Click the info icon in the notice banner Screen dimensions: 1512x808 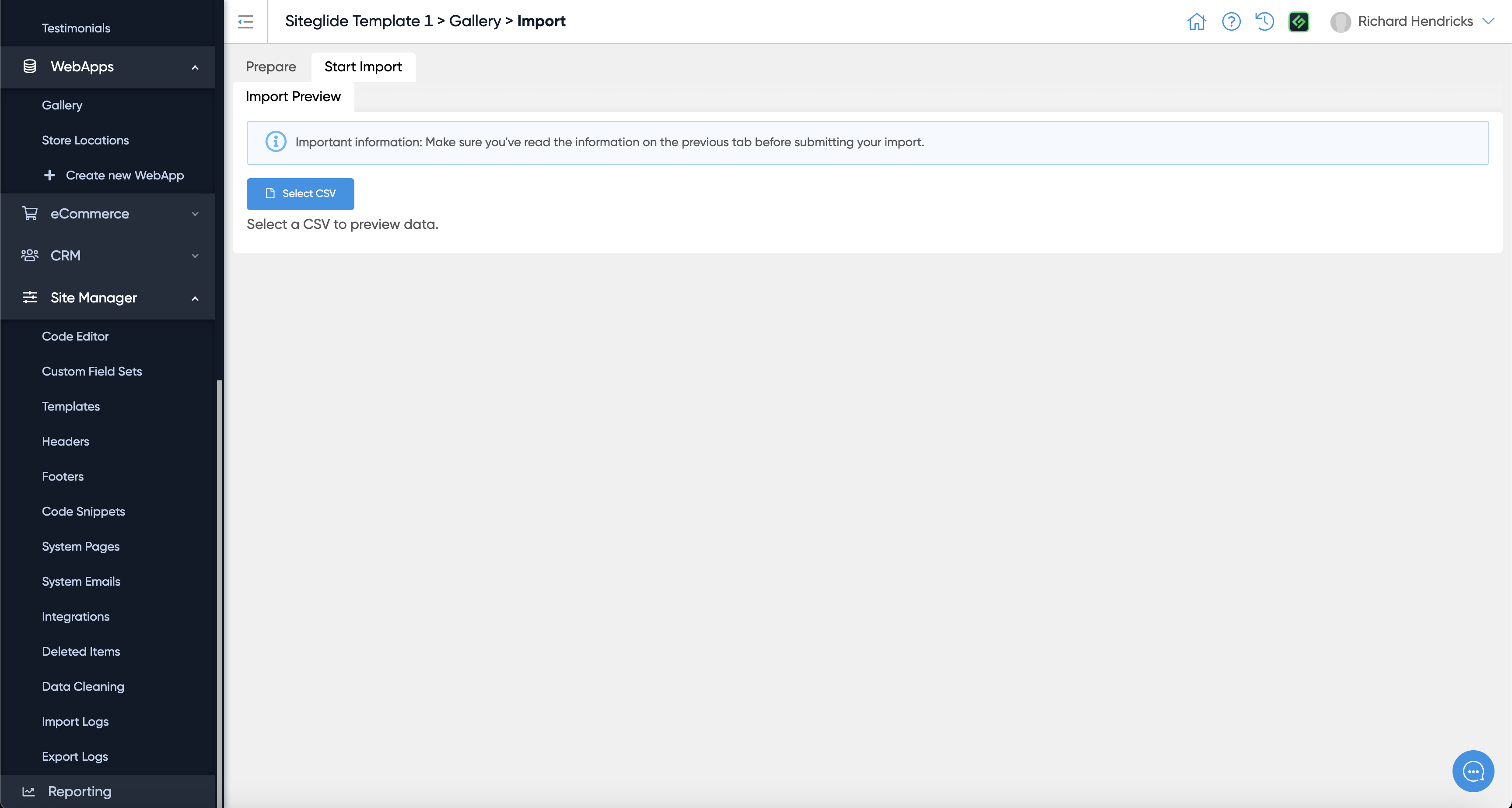click(x=276, y=142)
